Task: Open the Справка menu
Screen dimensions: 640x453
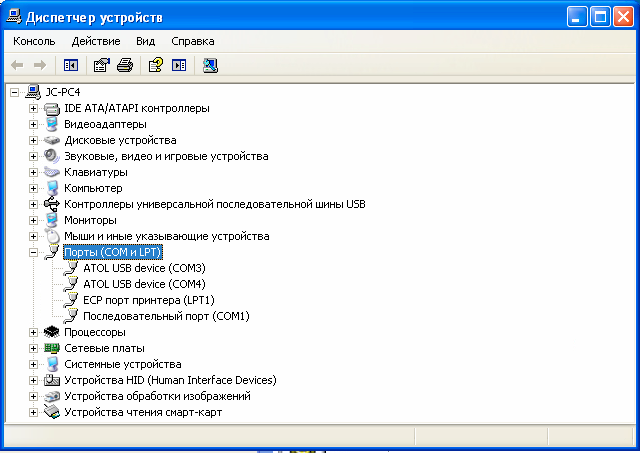Action: click(x=192, y=41)
